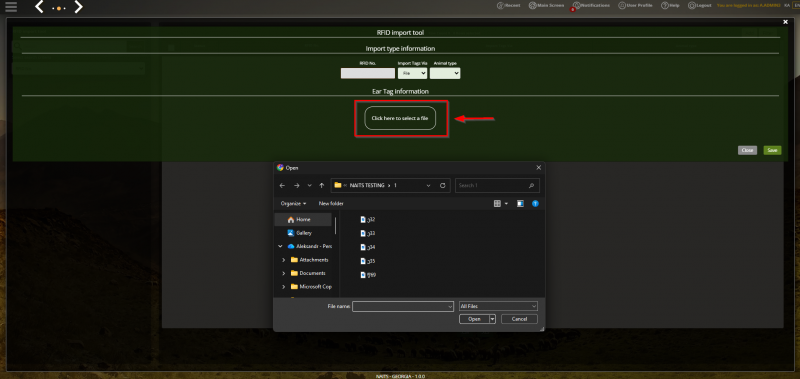Open the Import Tags Via dropdown
Screen dimensions: 800x379
click(412, 73)
